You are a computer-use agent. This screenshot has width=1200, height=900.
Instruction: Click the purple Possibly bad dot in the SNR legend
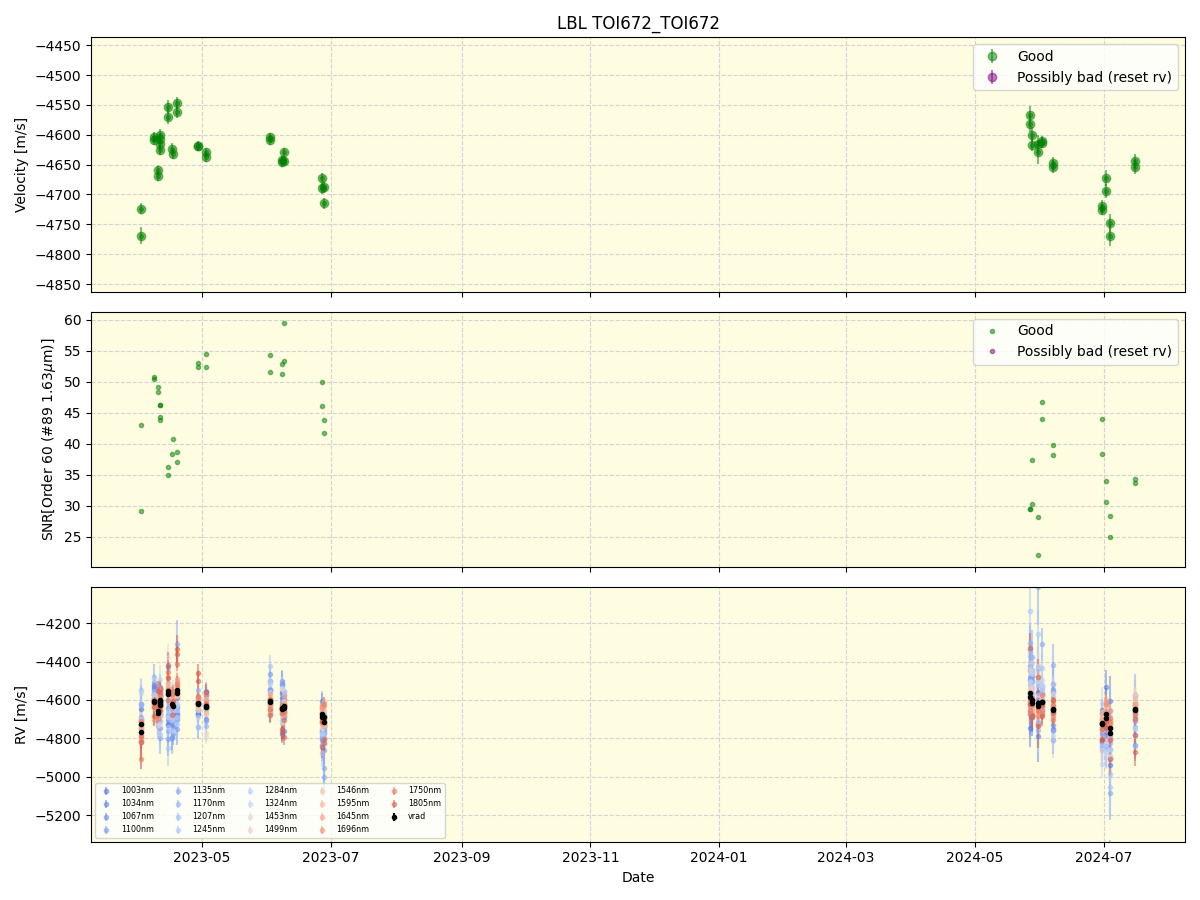(x=992, y=352)
